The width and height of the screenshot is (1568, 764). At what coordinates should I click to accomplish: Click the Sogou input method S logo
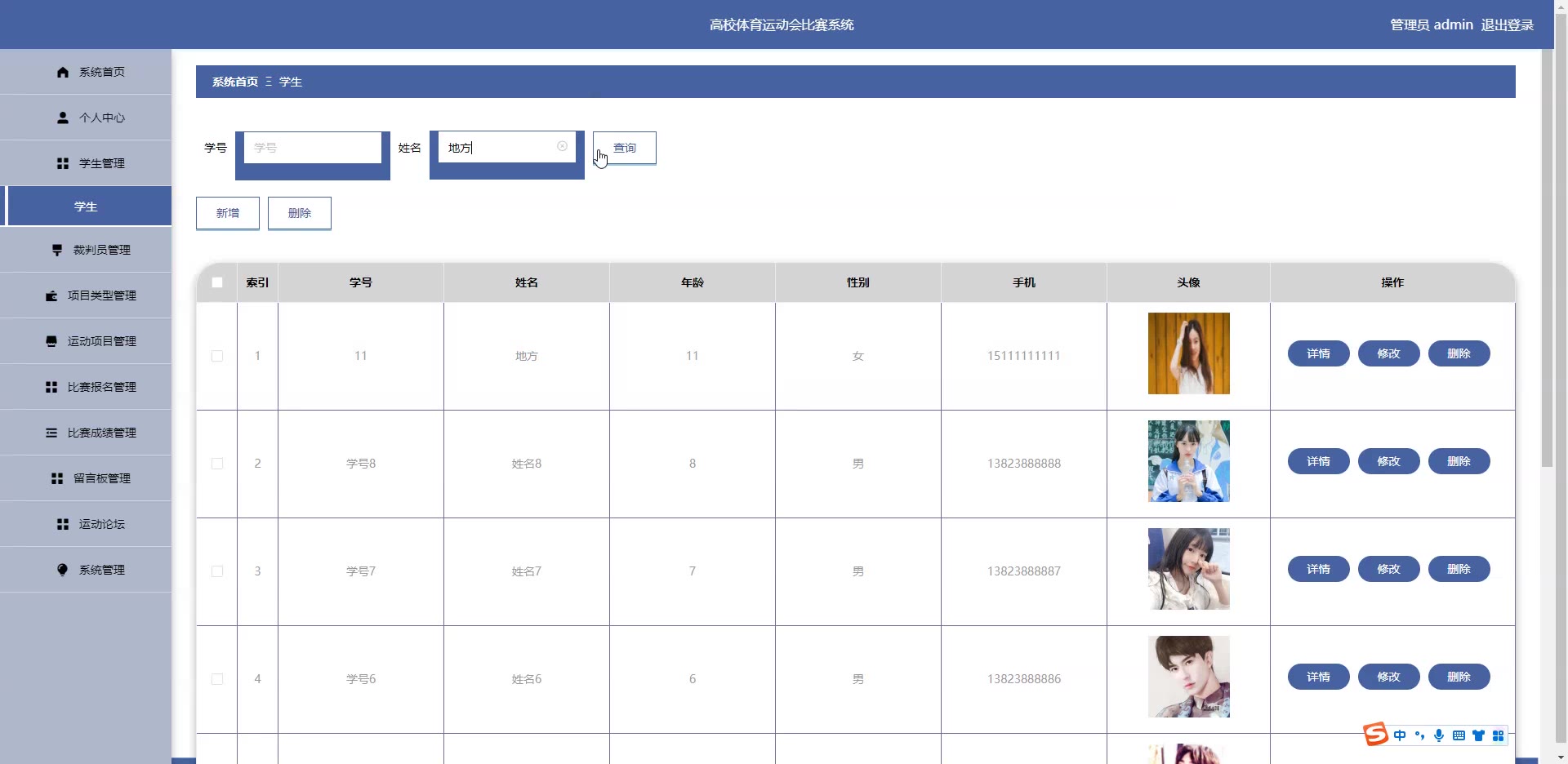[x=1376, y=735]
